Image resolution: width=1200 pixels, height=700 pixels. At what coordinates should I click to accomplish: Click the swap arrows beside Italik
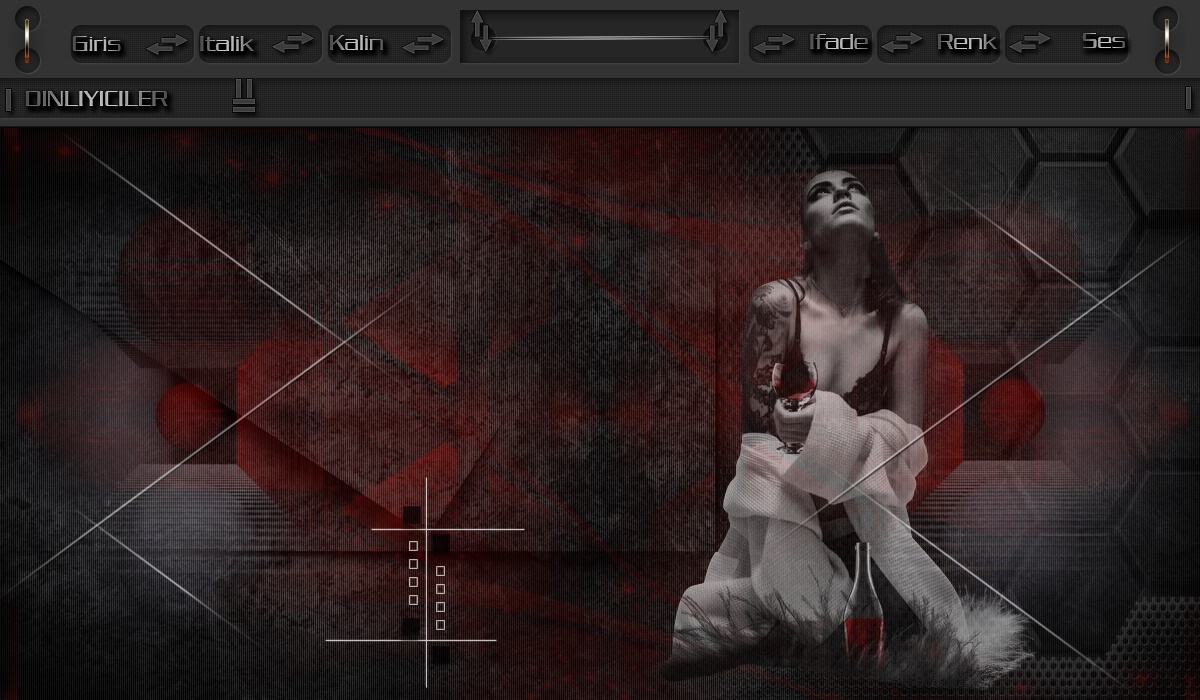[x=293, y=43]
